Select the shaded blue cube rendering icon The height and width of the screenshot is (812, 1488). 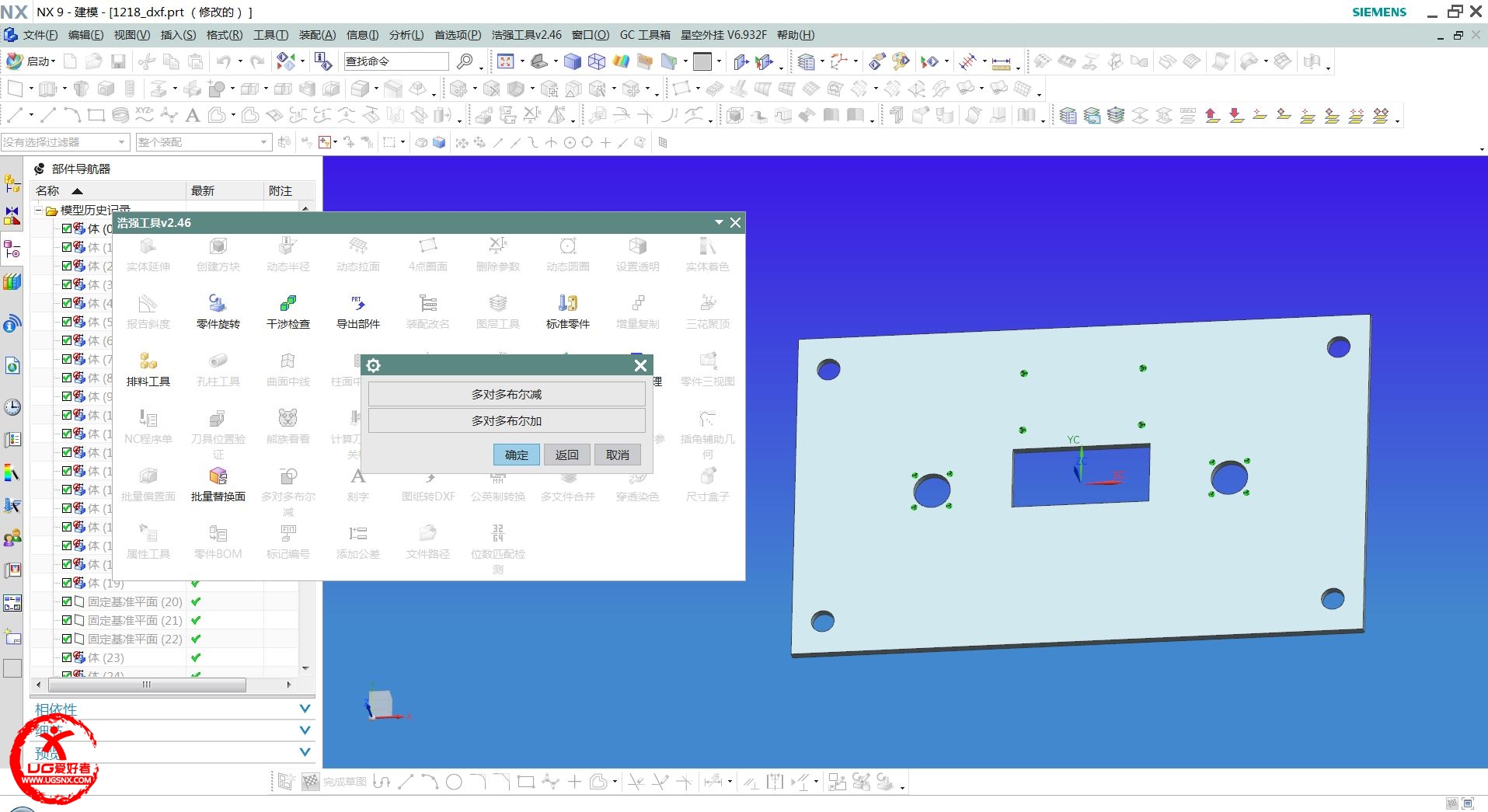coord(573,61)
